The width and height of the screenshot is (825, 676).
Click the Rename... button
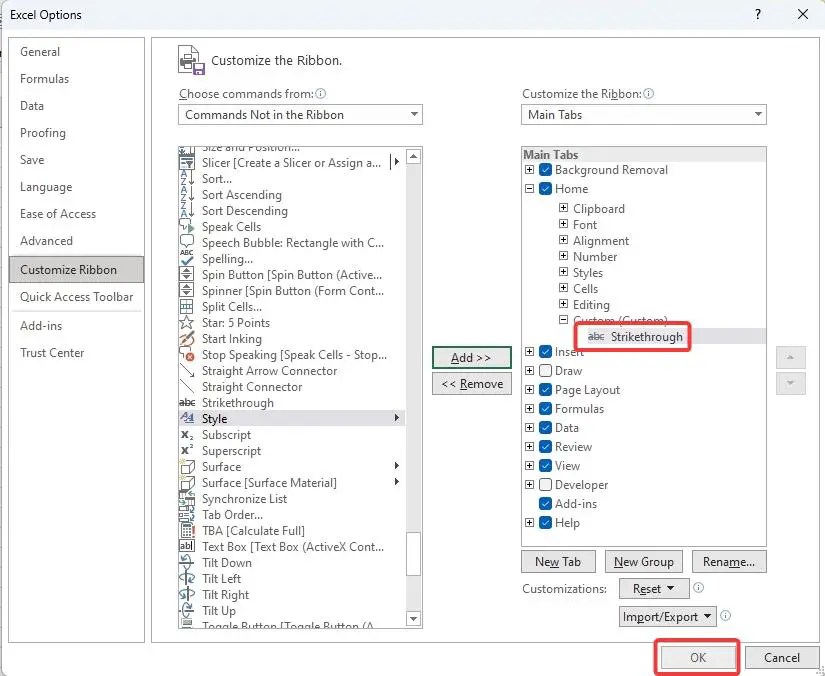[729, 561]
